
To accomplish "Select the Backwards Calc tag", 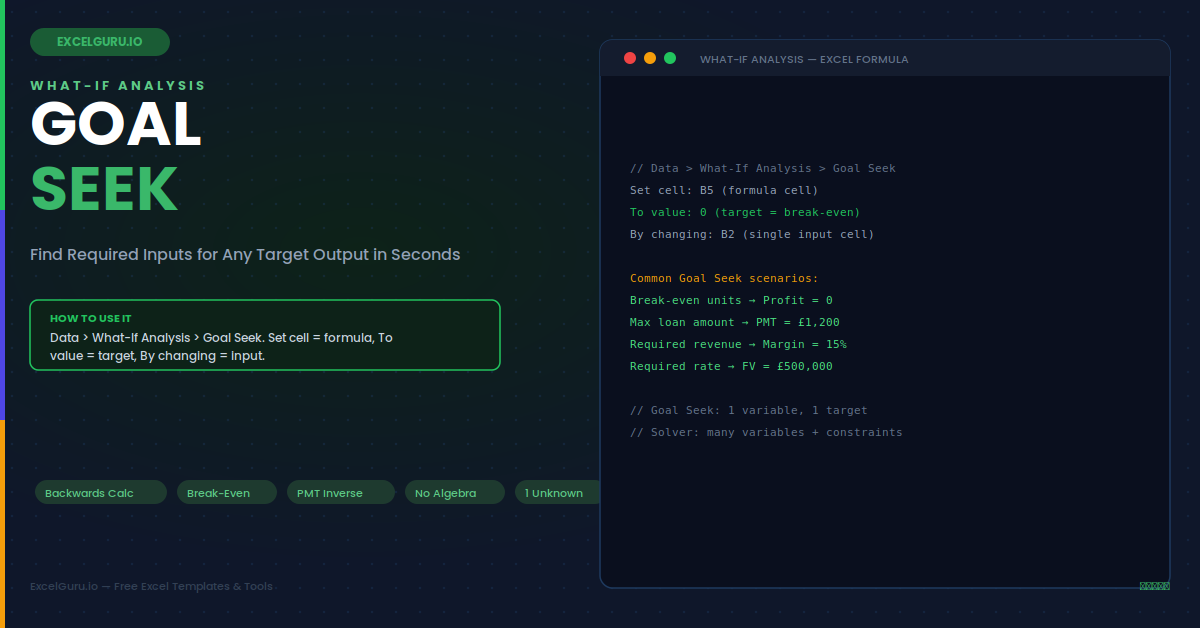I will [100, 492].
